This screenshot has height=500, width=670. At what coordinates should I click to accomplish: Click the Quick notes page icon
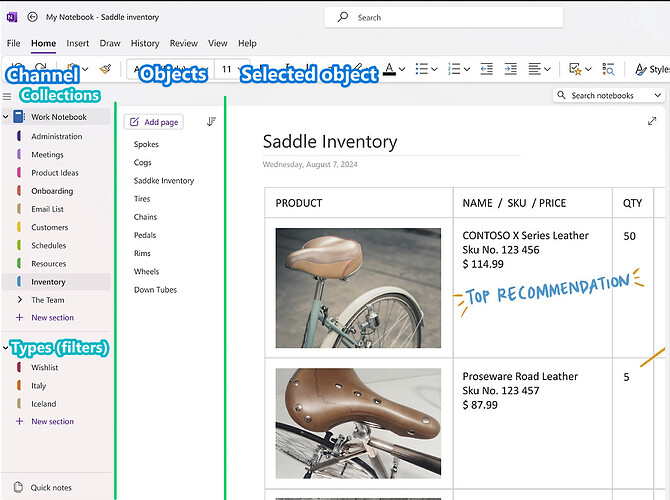(18, 487)
